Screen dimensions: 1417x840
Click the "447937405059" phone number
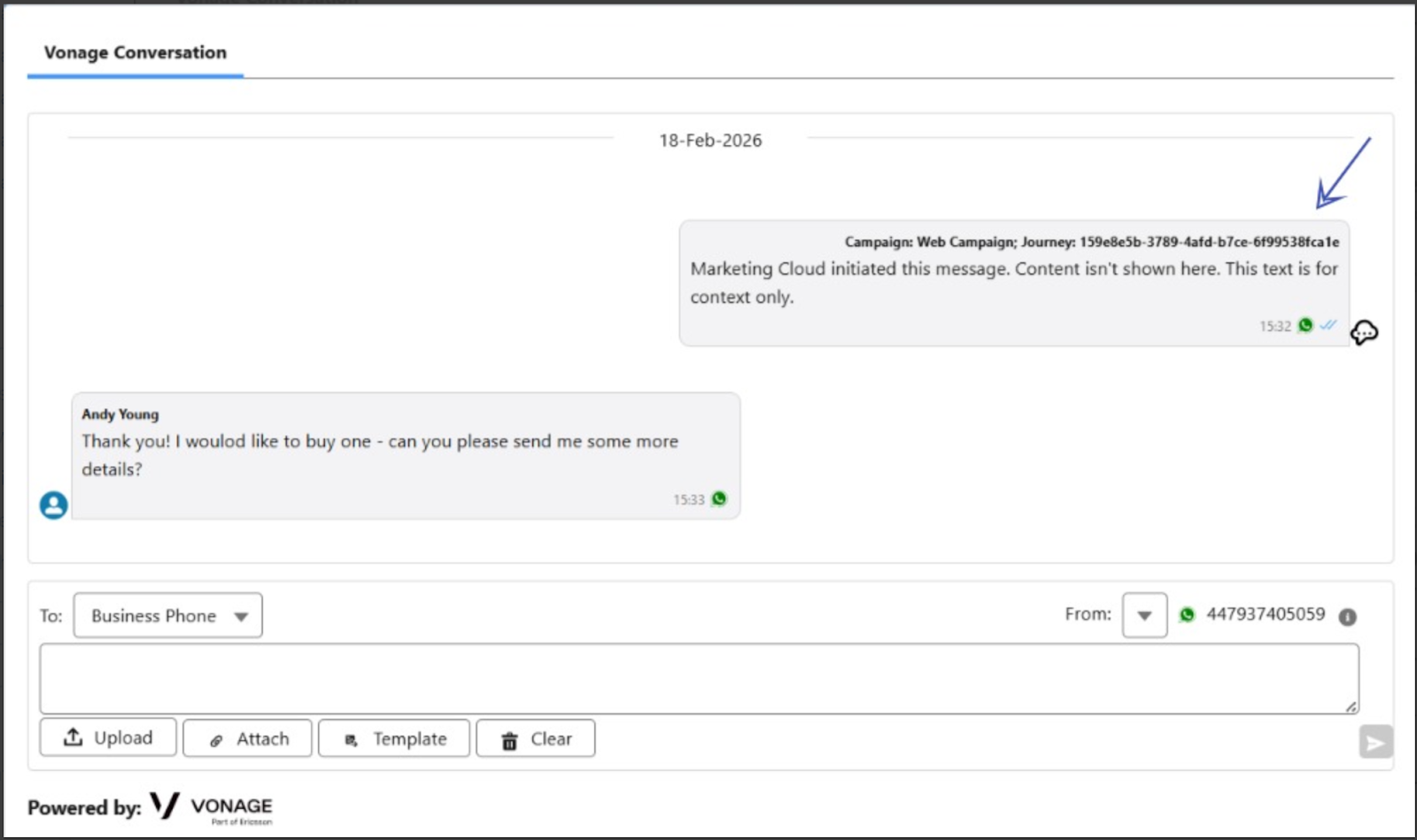point(1266,614)
